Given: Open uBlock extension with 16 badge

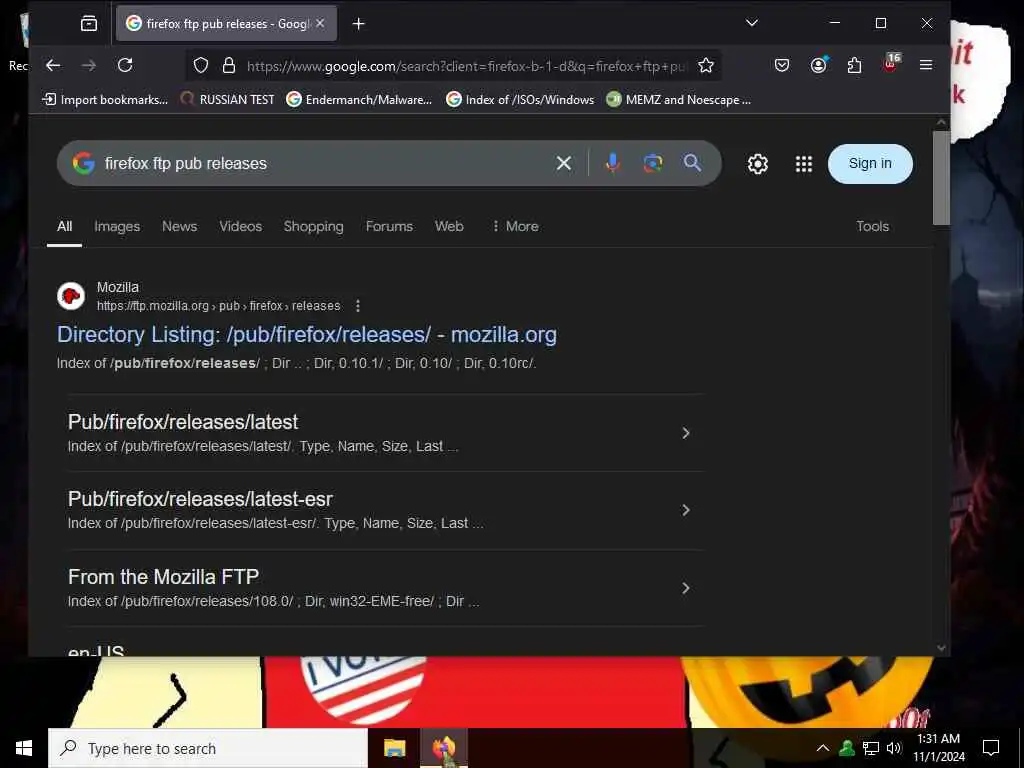Looking at the screenshot, I should [x=891, y=63].
